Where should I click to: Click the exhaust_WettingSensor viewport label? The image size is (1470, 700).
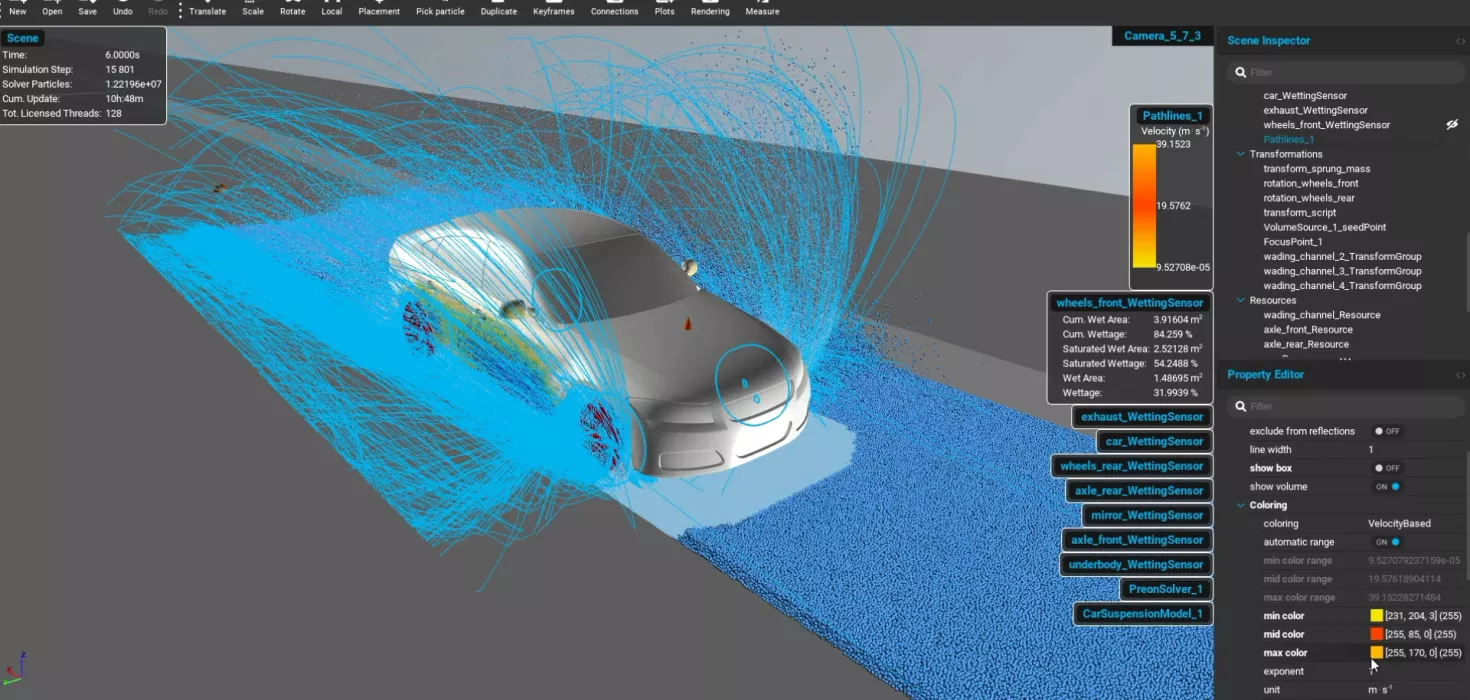(1141, 417)
